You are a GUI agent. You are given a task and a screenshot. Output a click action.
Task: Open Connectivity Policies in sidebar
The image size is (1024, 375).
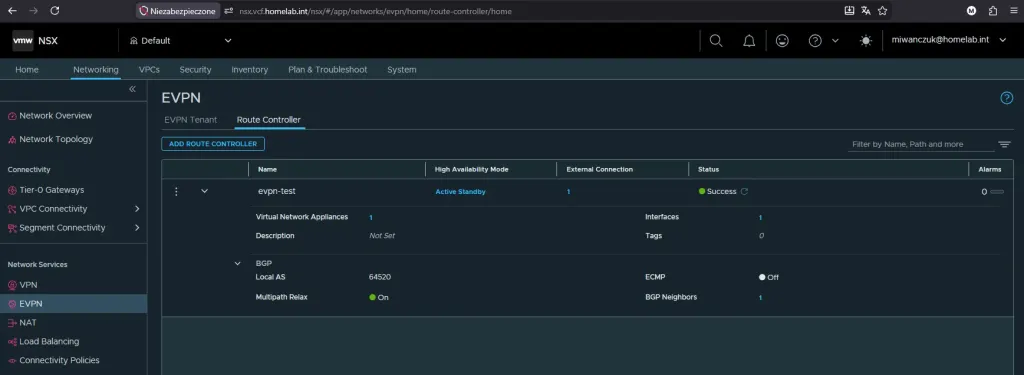(59, 360)
